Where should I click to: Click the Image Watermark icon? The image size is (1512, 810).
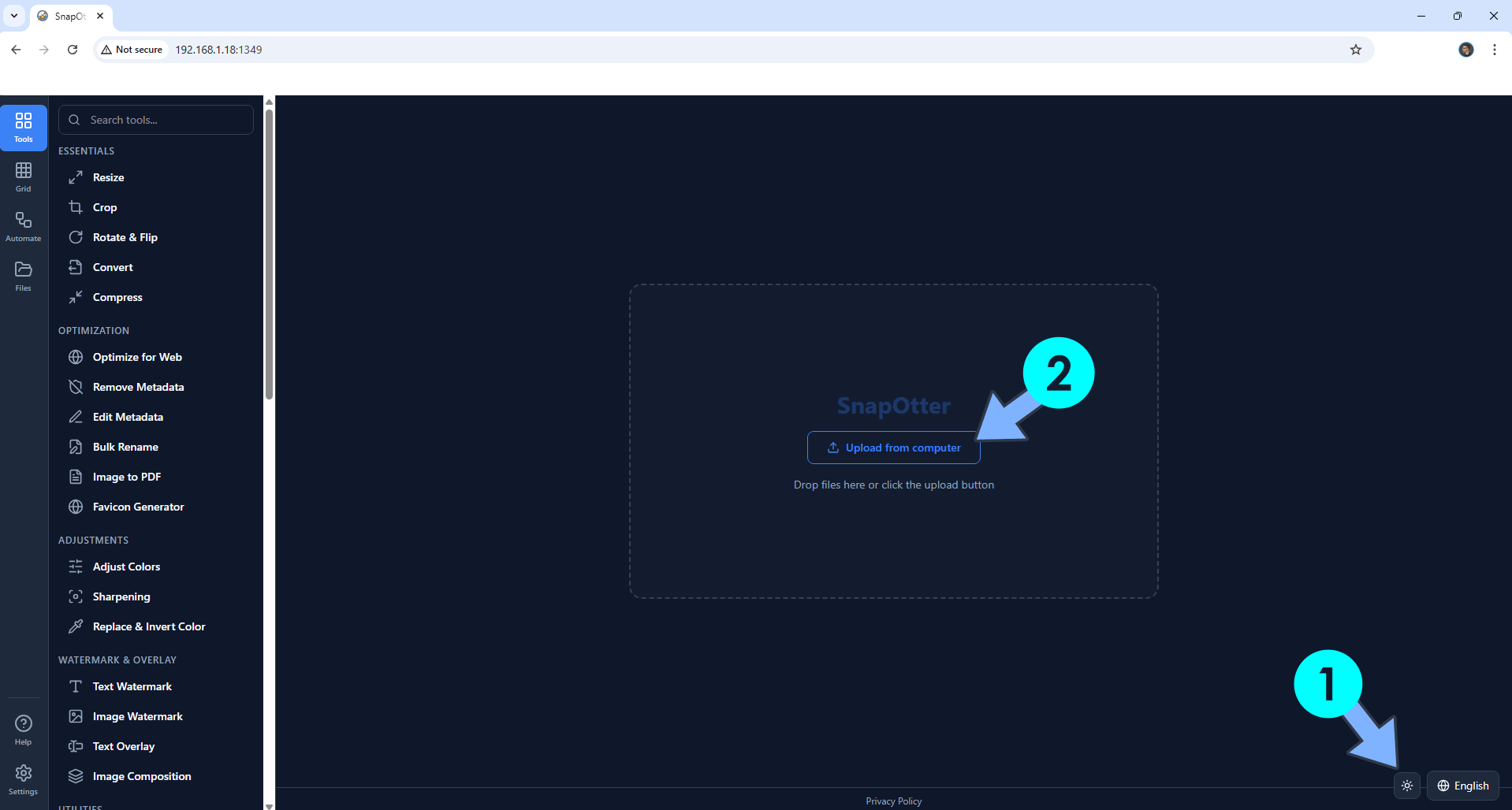point(76,716)
